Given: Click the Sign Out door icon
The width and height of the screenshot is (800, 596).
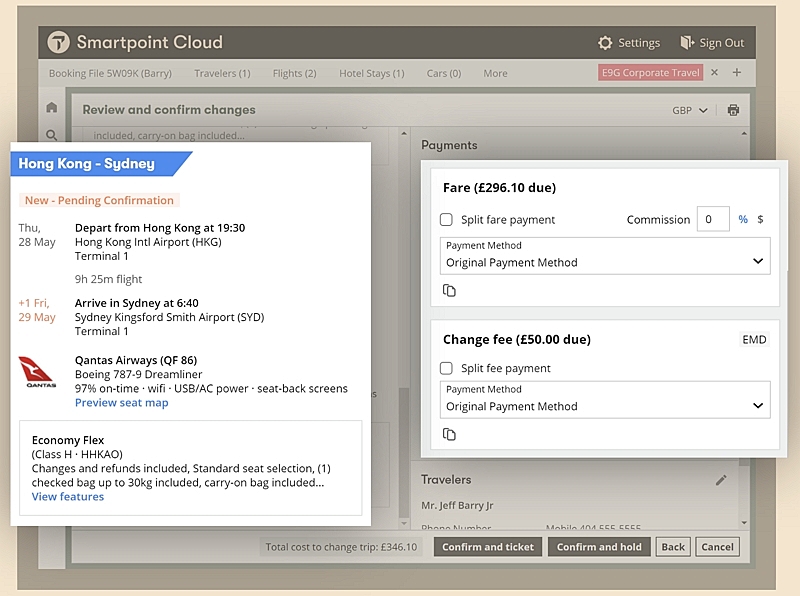Looking at the screenshot, I should pyautogui.click(x=687, y=42).
